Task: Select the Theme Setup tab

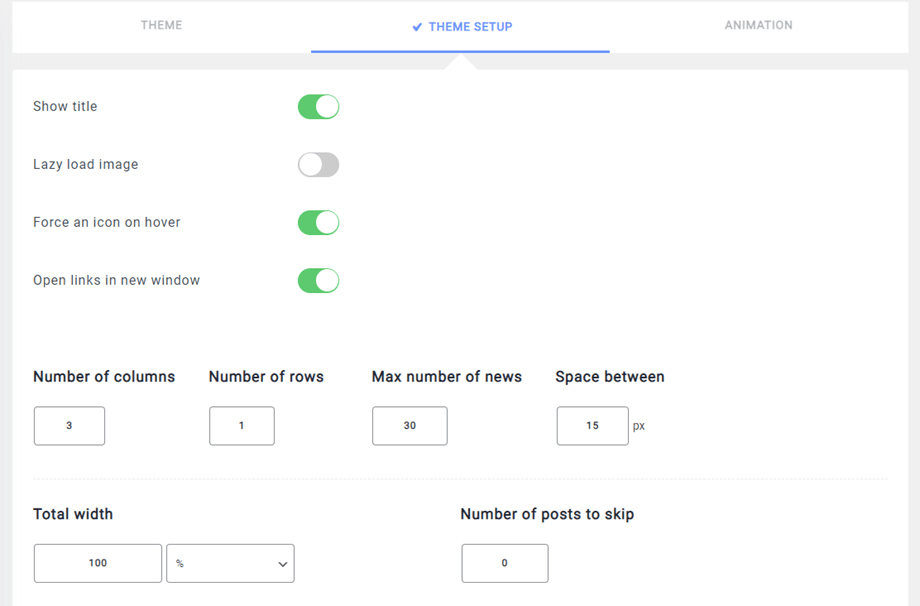Action: [461, 27]
